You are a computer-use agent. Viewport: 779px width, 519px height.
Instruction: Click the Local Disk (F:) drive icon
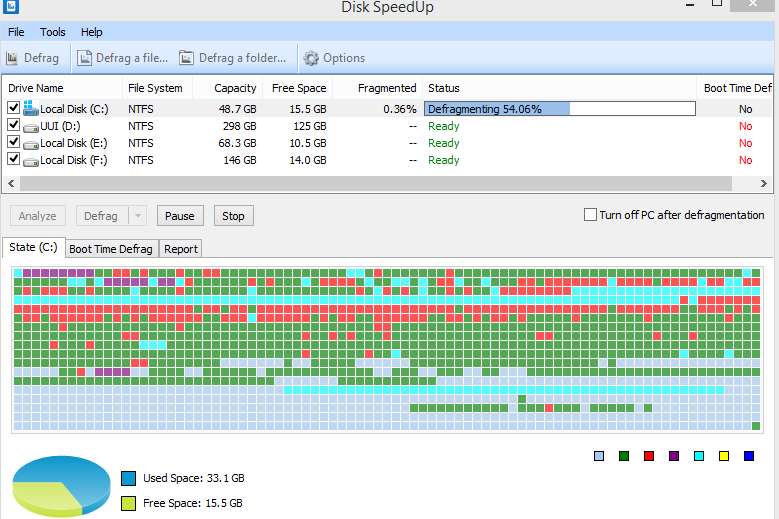31,161
